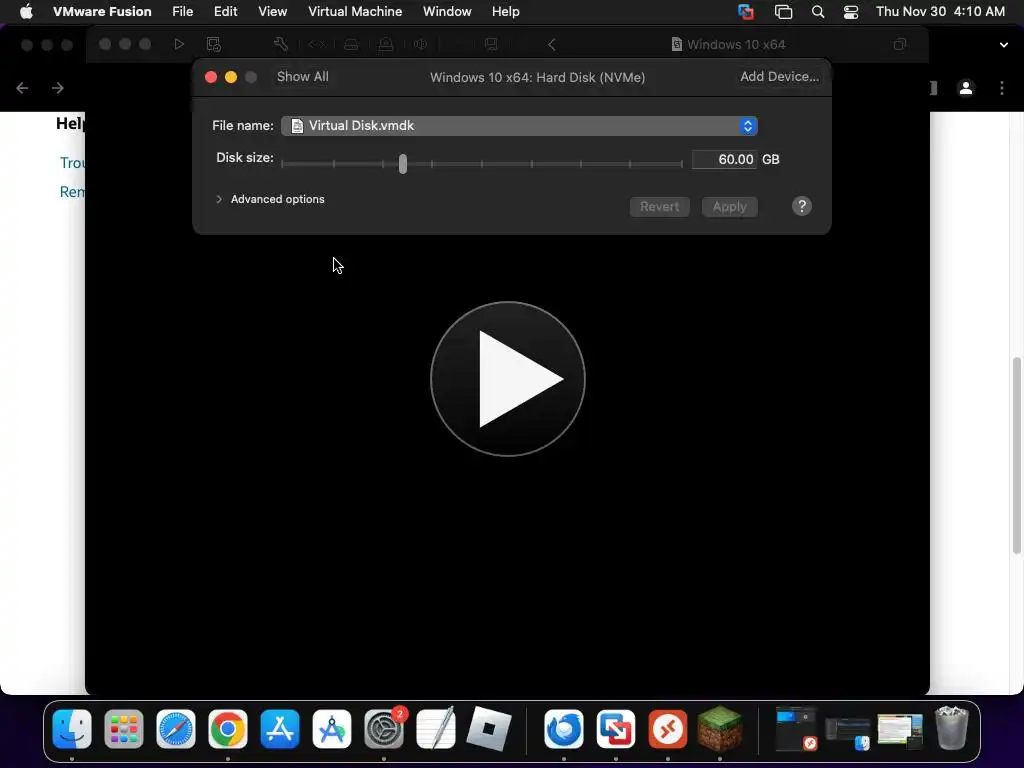Click the floppy save icon in toolbar

(x=491, y=44)
